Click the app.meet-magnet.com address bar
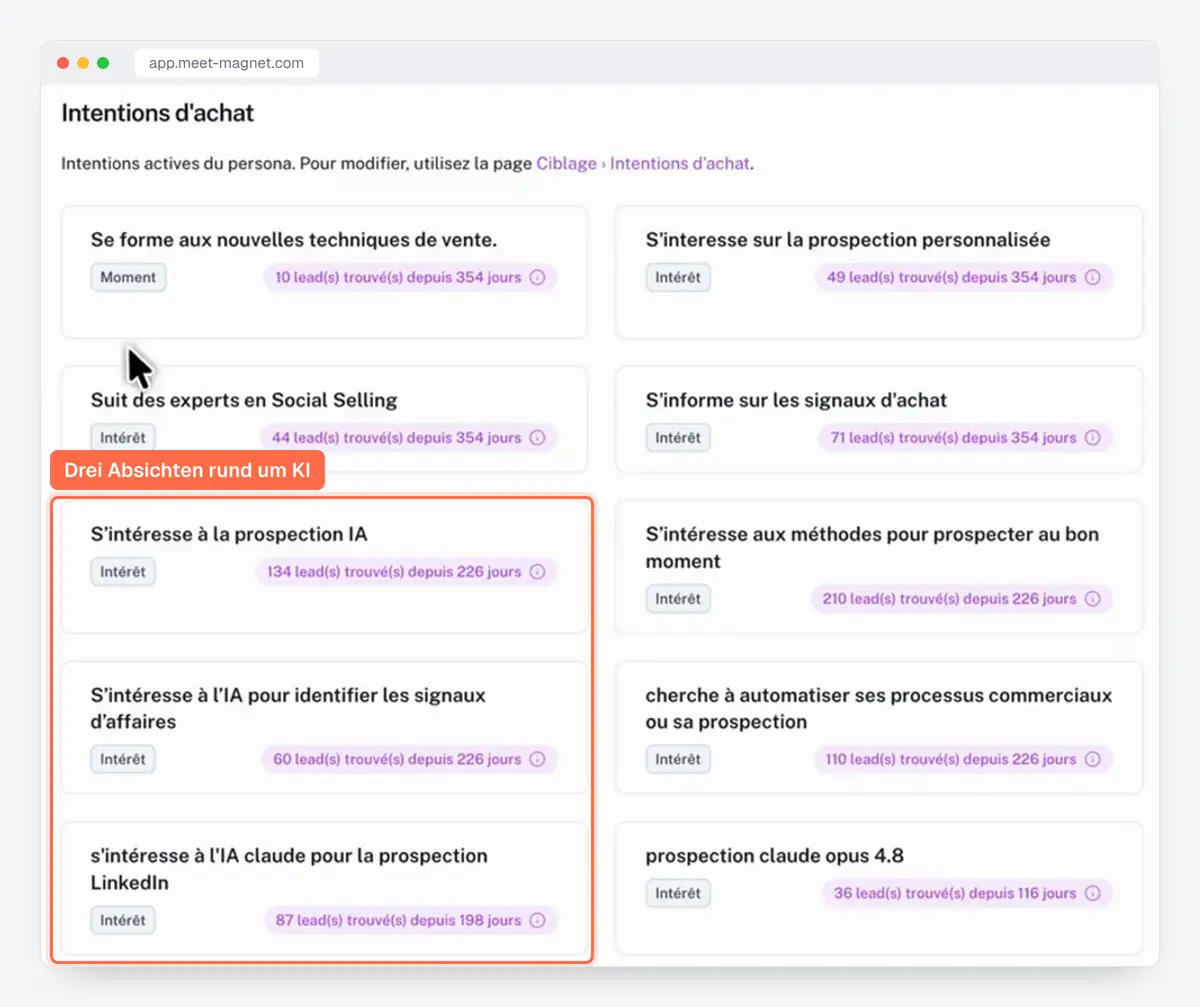Screen dimensions: 1200x1007 (x=227, y=63)
